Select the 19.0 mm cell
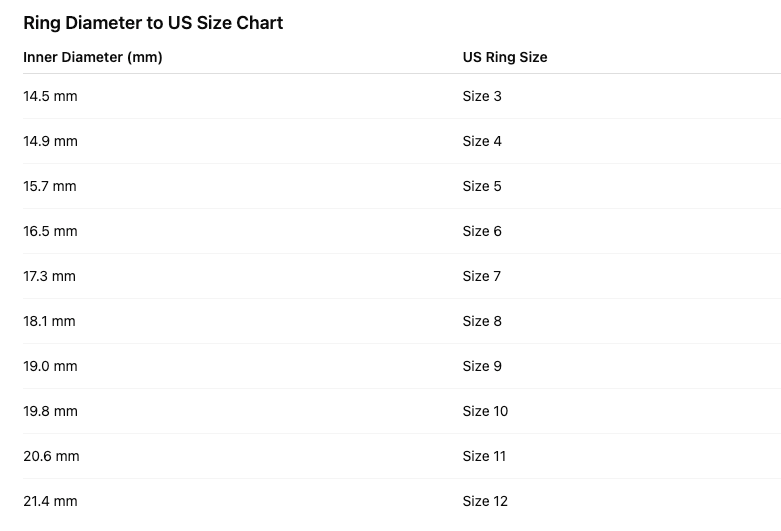The image size is (781, 531). 50,366
